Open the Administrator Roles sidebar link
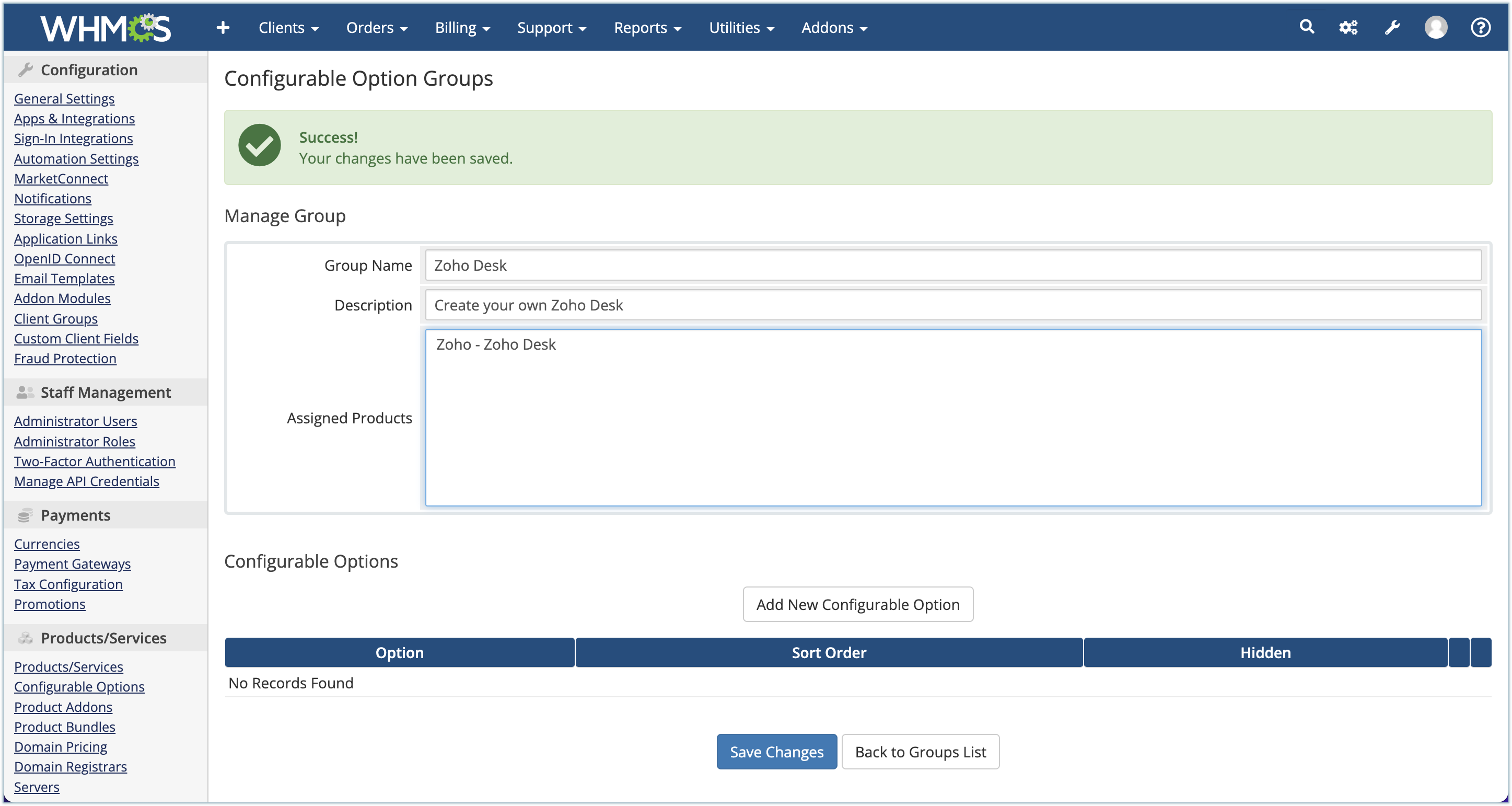The height and width of the screenshot is (806, 1512). 75,442
